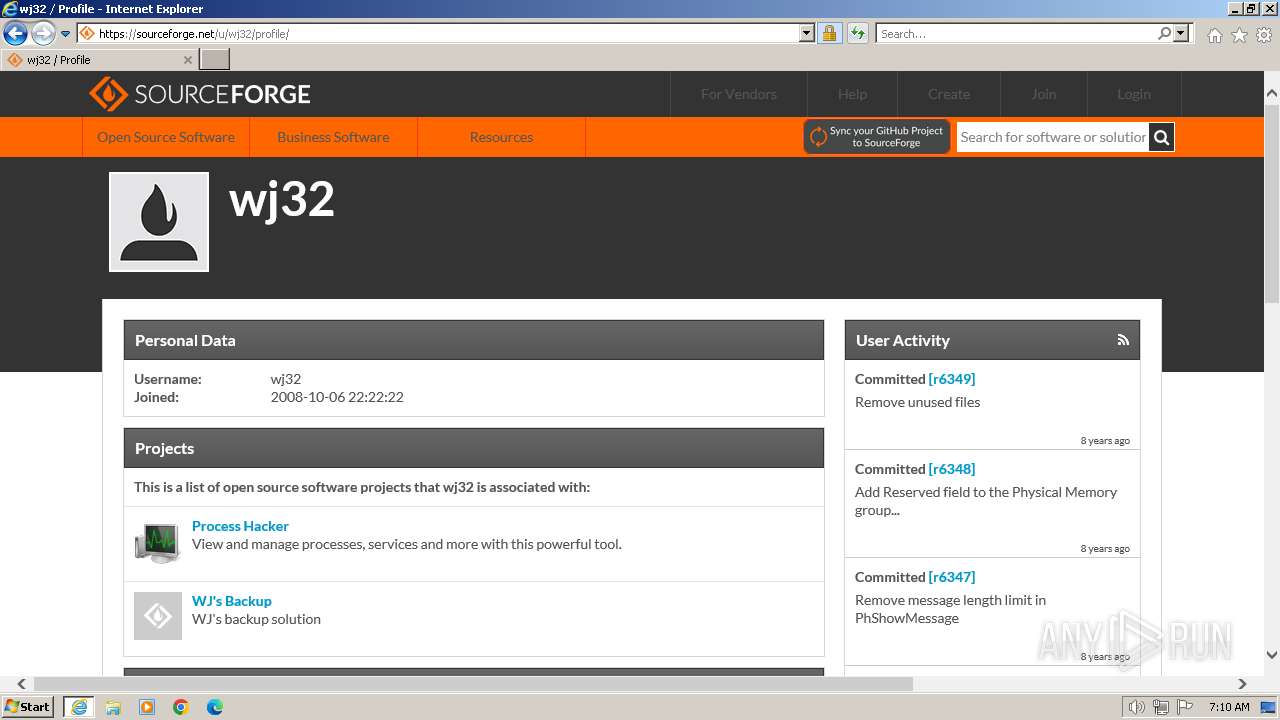Open commit r6347 link
This screenshot has height=720, width=1280.
(x=952, y=577)
